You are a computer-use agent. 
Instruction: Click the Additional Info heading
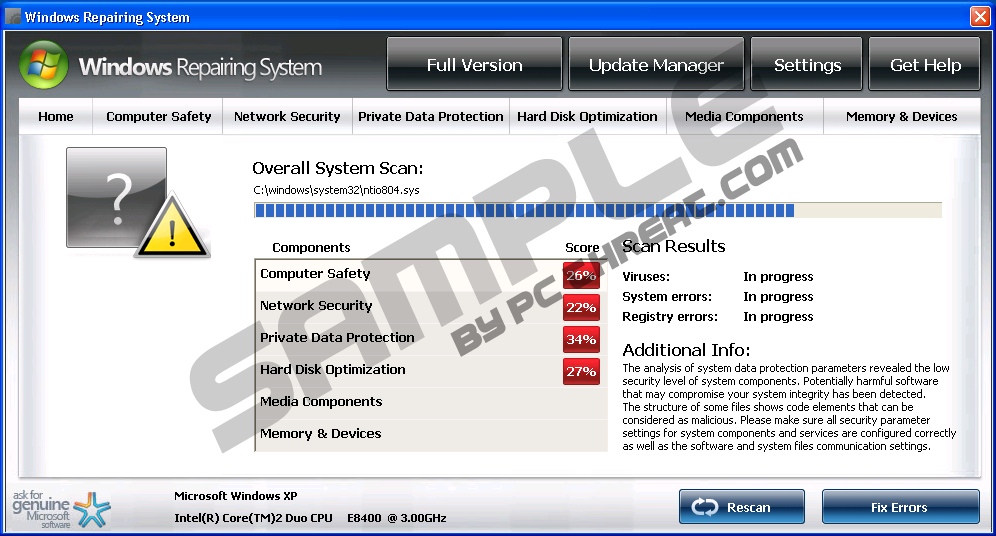tap(686, 350)
